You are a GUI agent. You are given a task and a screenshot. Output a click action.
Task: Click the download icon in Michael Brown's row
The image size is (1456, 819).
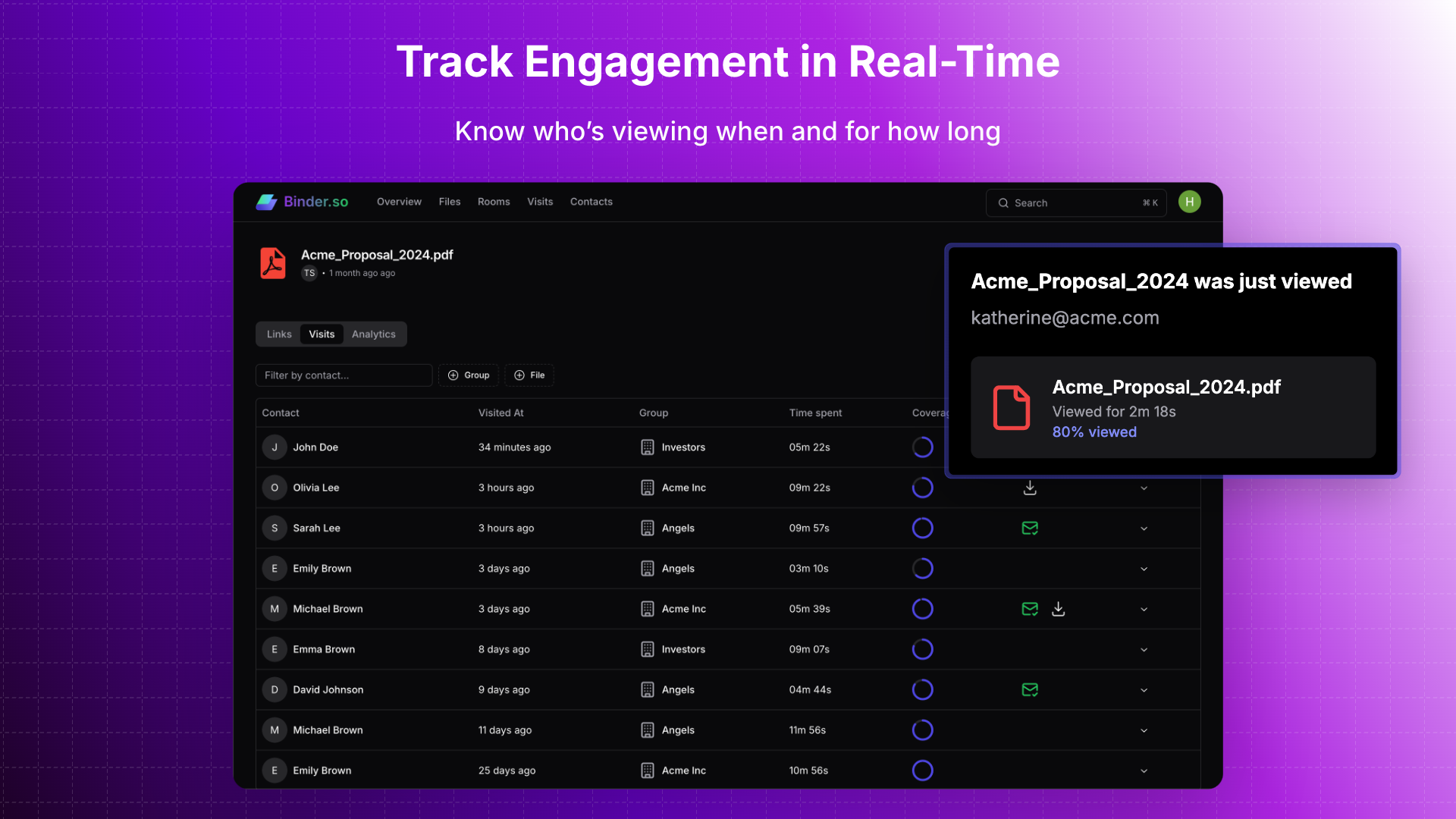point(1057,608)
